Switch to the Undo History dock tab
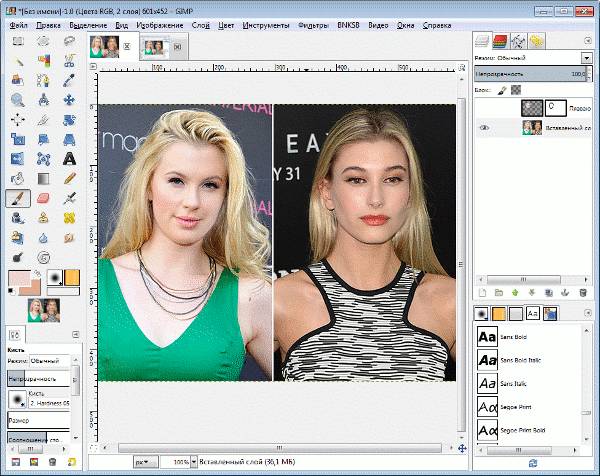600x476 pixels. [x=536, y=41]
